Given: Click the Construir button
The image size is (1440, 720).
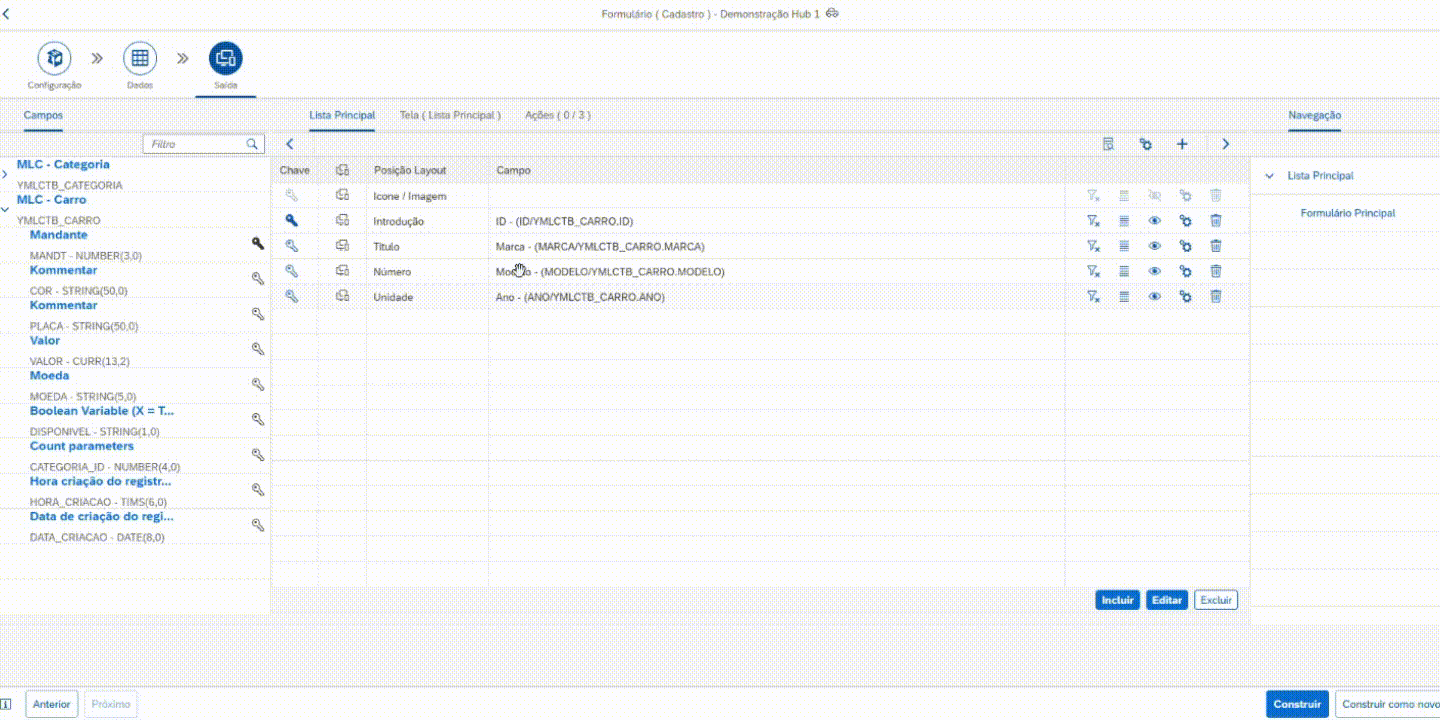Looking at the screenshot, I should tap(1297, 704).
